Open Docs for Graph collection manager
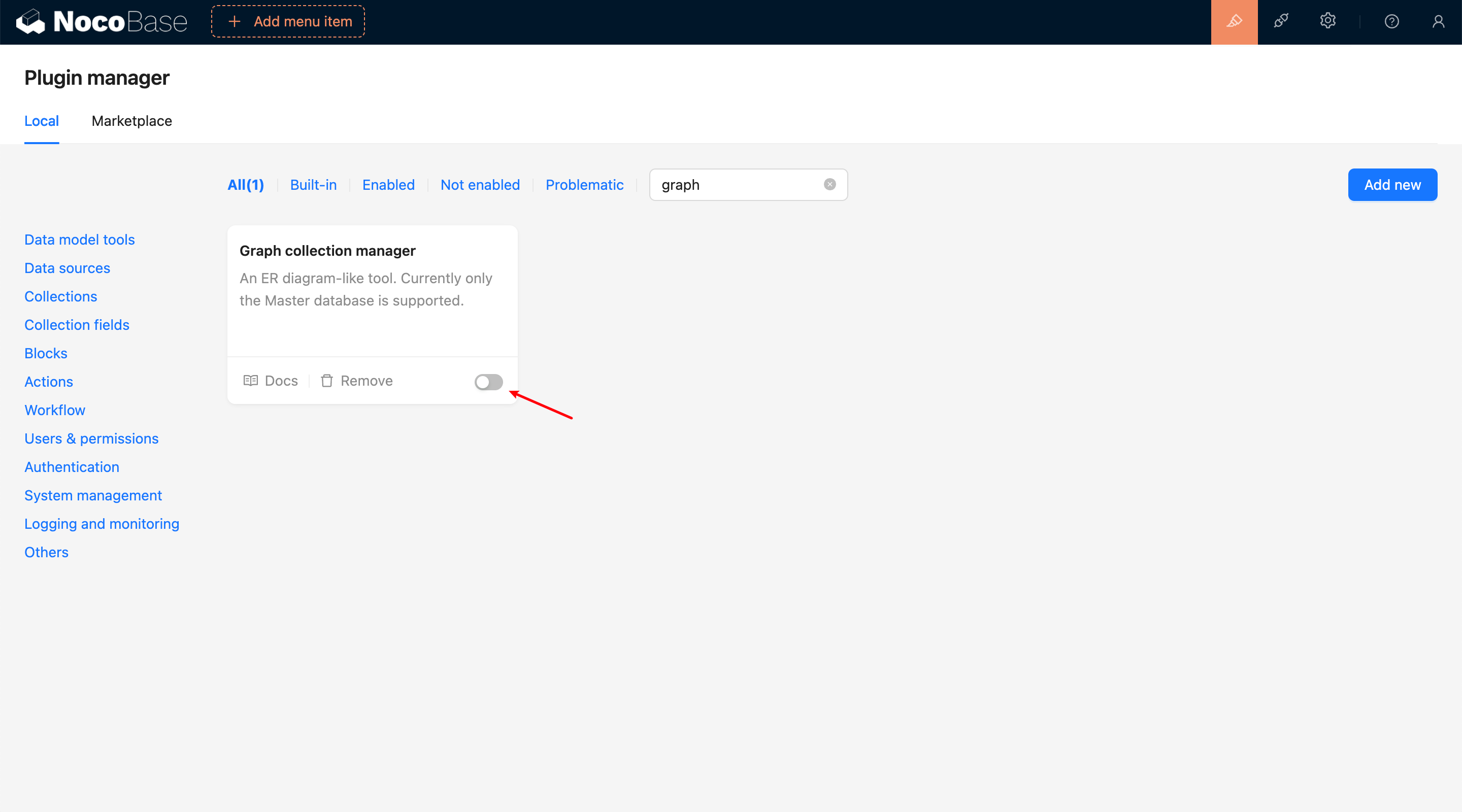 coord(271,381)
